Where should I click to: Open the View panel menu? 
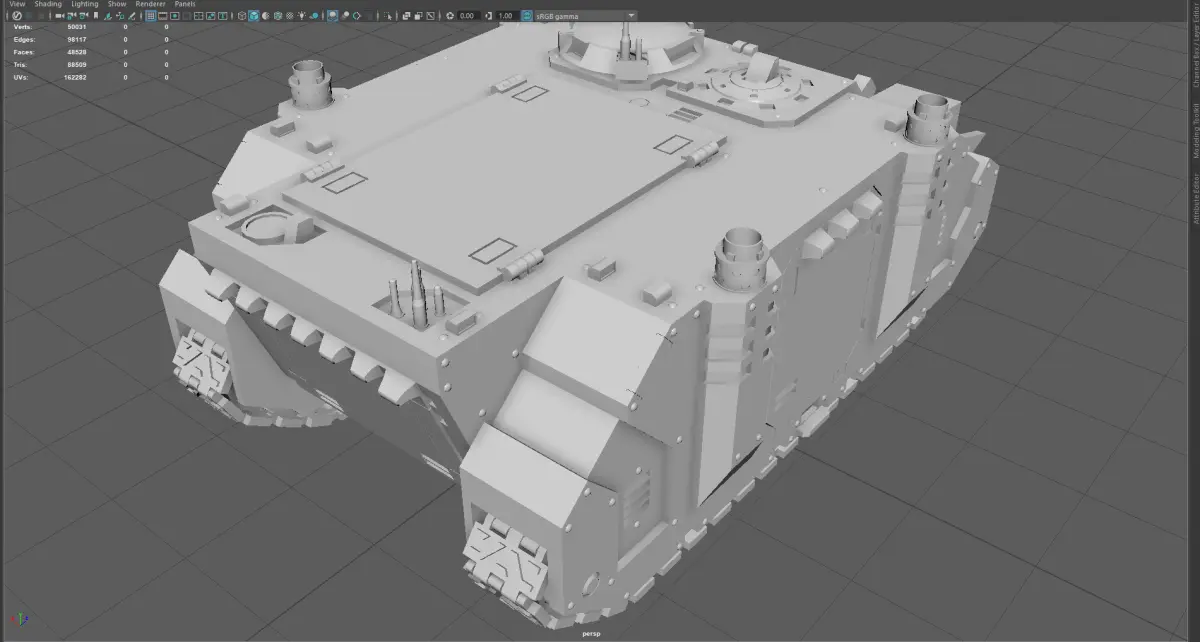(x=17, y=4)
